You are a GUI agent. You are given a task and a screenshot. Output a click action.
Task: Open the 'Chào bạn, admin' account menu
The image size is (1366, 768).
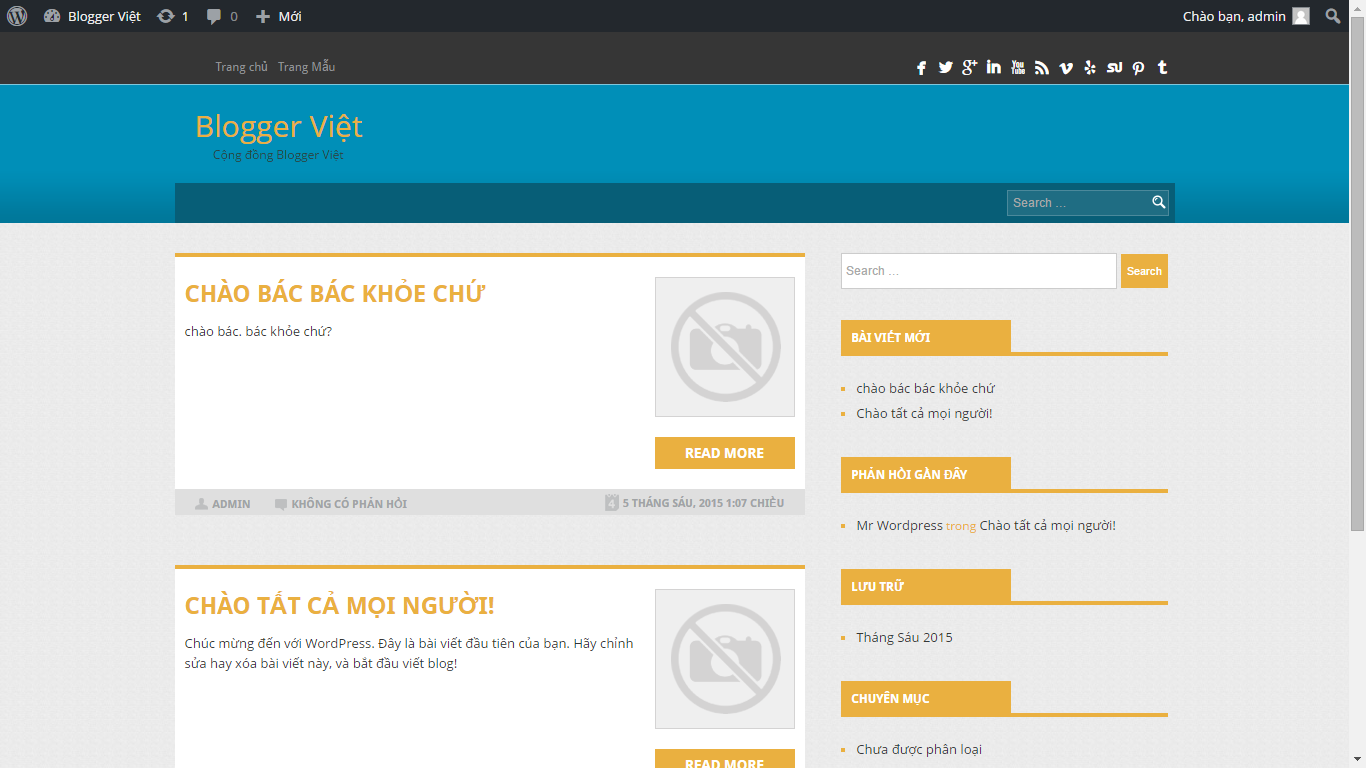coord(1246,16)
